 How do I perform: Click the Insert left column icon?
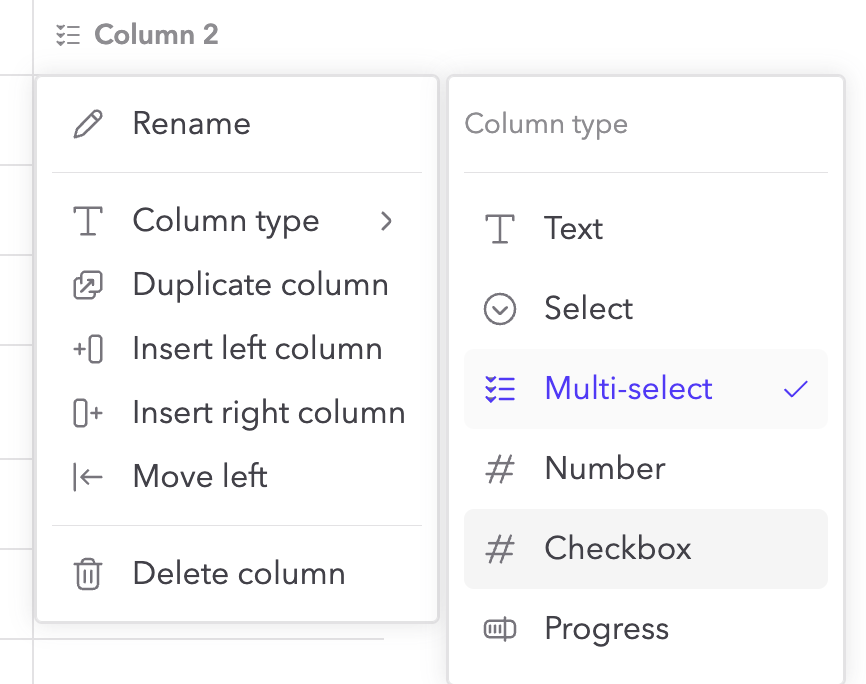pyautogui.click(x=89, y=349)
